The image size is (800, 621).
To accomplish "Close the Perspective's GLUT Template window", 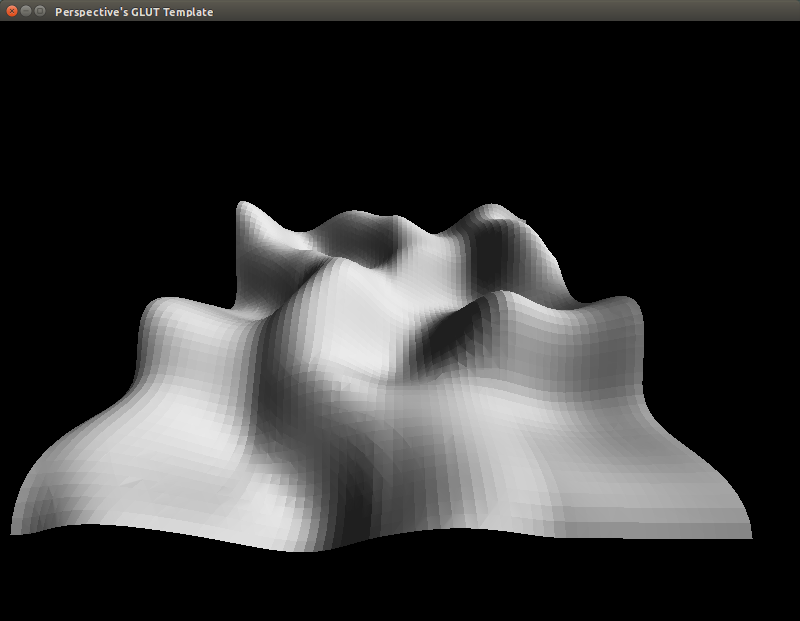I will [12, 11].
